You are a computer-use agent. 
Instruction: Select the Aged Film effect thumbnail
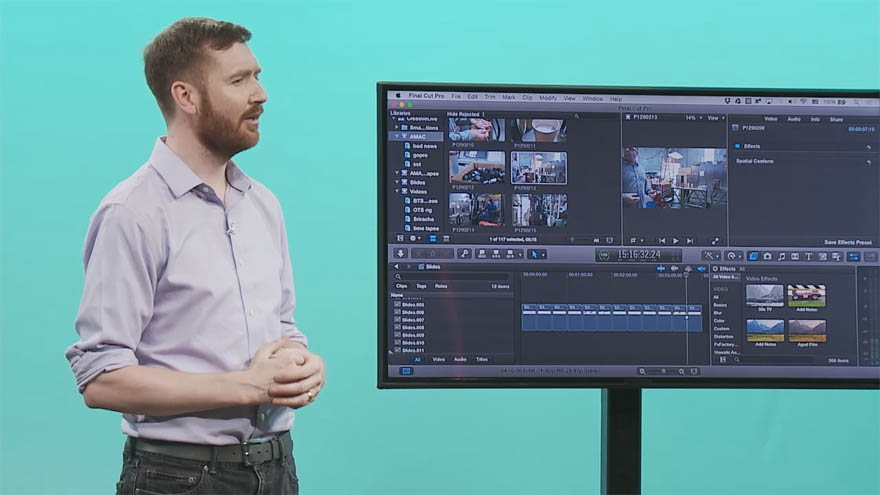coord(807,331)
